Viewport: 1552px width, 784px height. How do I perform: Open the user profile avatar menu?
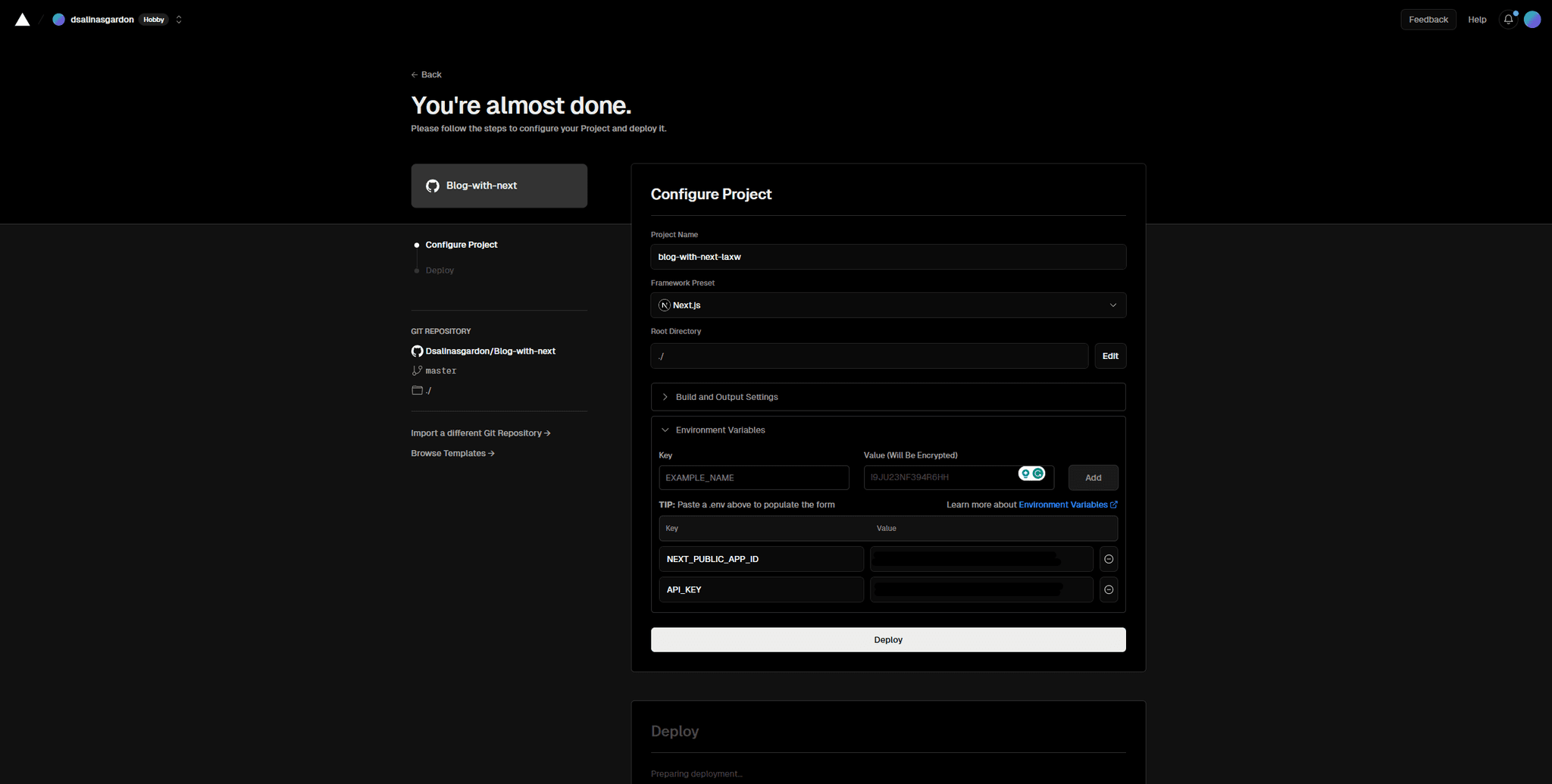point(1532,20)
